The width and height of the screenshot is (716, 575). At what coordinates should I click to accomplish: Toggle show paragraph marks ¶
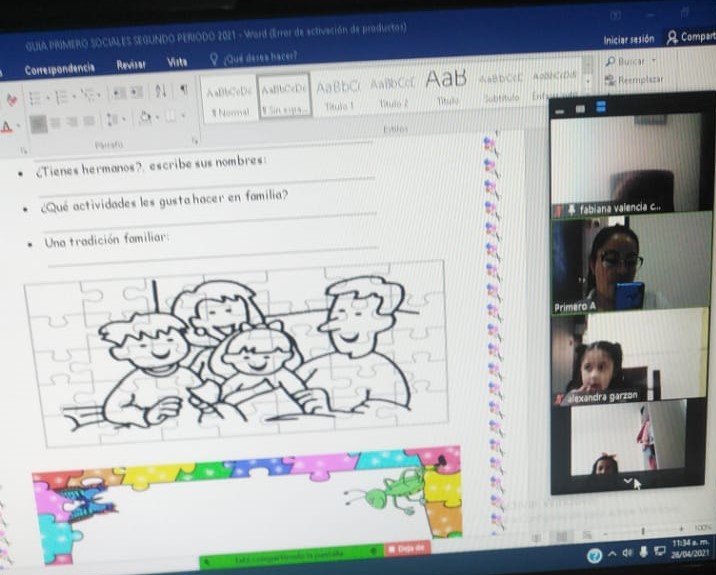(x=184, y=90)
